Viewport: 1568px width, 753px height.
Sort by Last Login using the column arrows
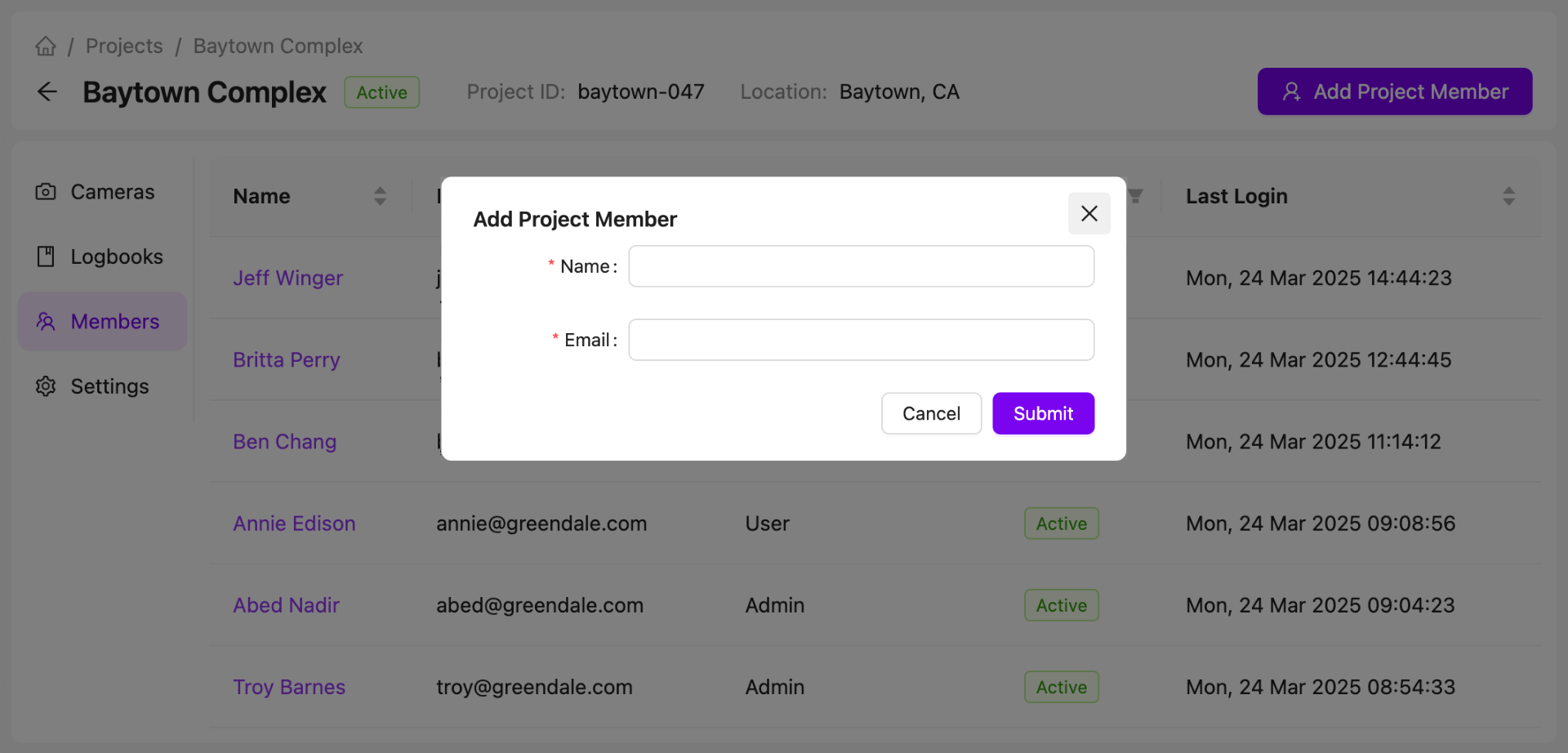pos(1508,196)
